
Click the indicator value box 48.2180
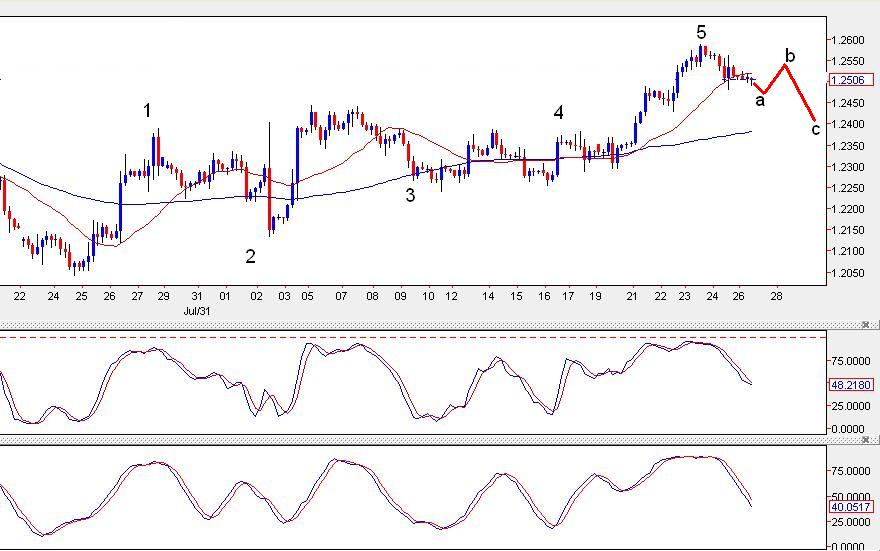pyautogui.click(x=851, y=385)
